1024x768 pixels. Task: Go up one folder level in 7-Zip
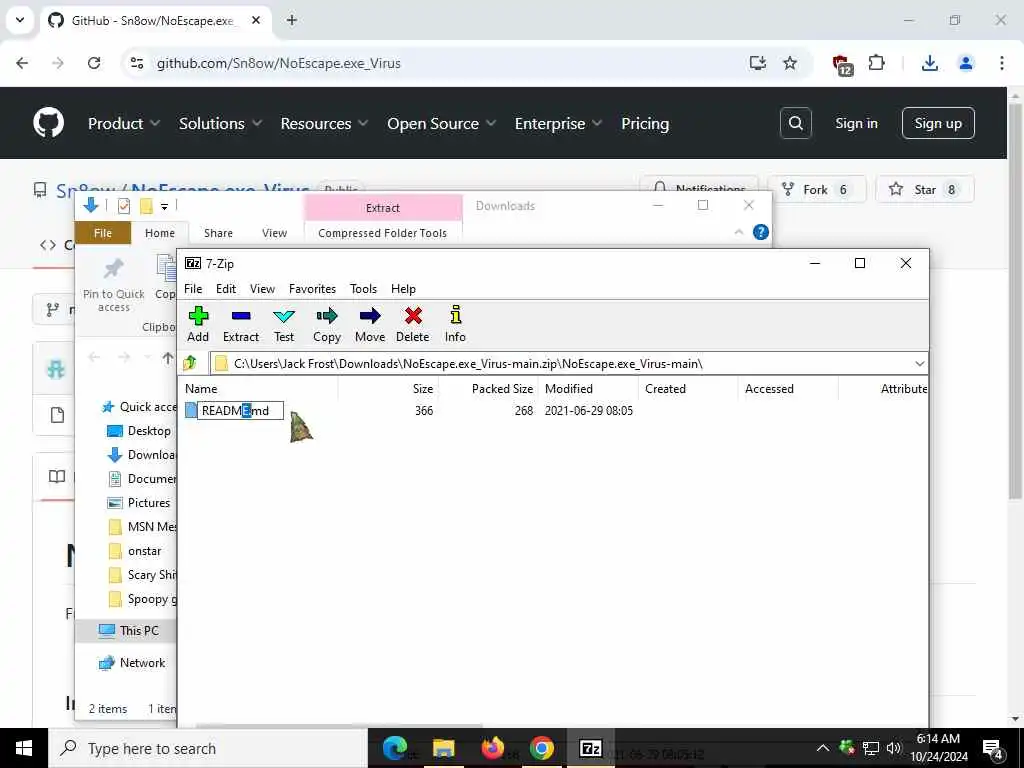coord(190,363)
